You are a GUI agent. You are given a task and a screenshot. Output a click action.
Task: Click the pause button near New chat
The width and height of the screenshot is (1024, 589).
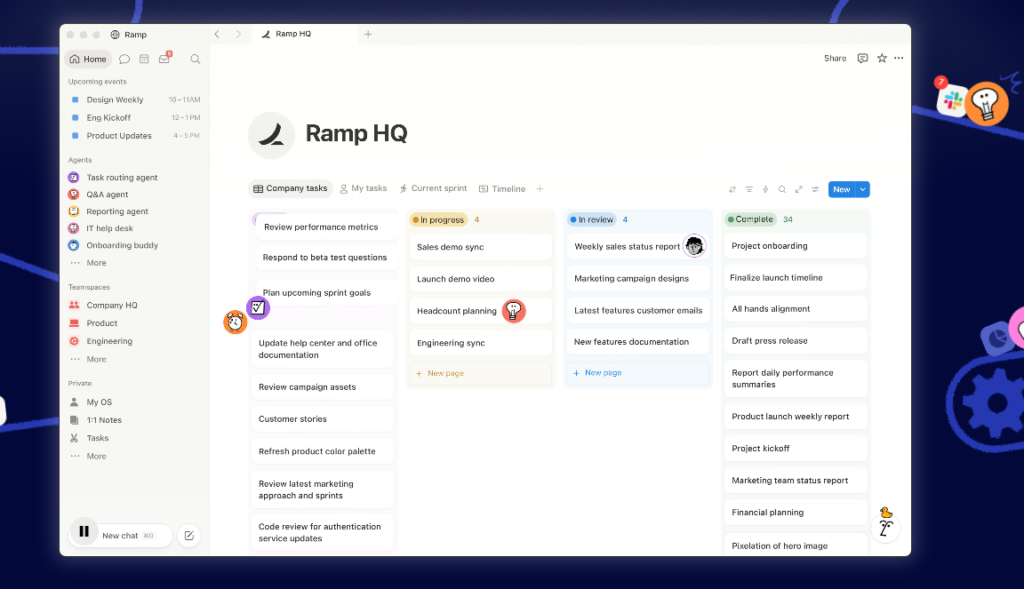click(x=84, y=532)
